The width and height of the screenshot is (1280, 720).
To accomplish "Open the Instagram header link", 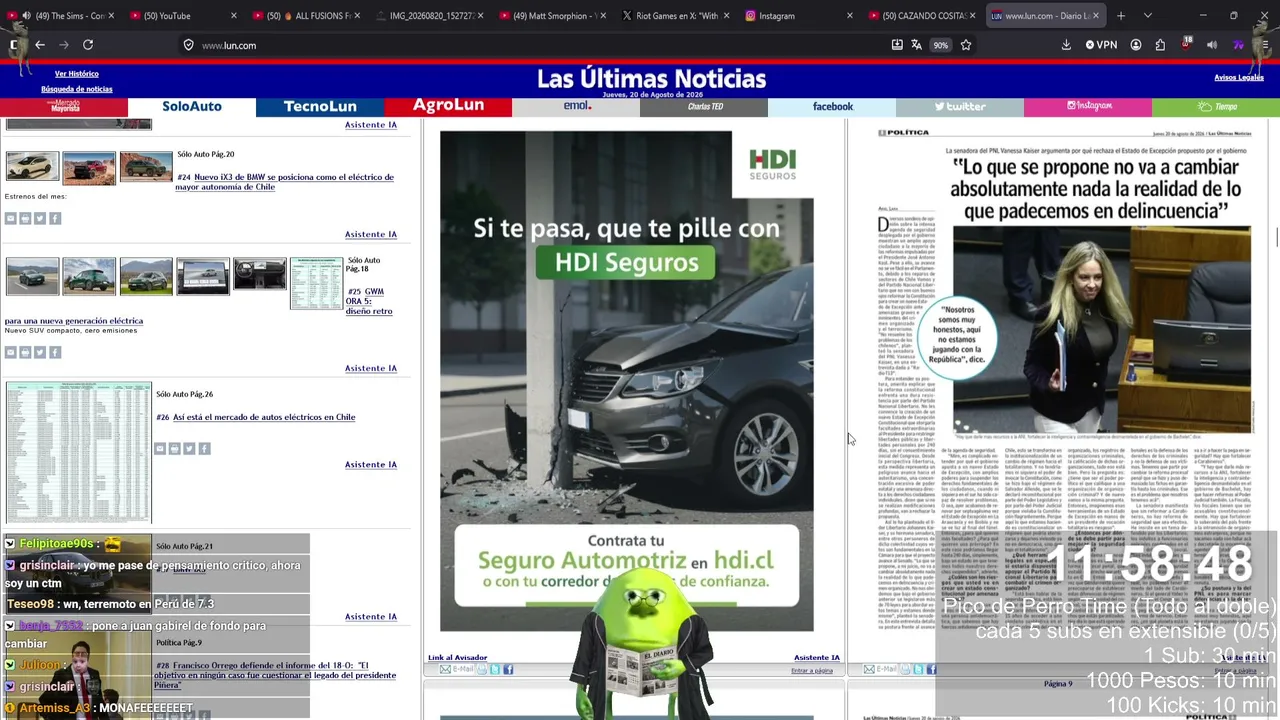I will tap(1088, 106).
